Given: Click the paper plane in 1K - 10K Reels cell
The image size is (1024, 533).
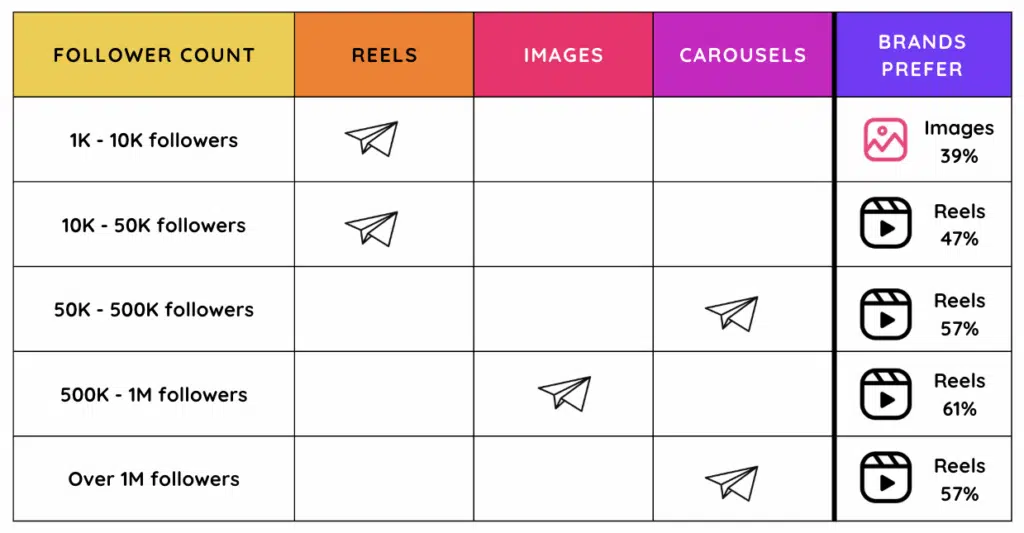Looking at the screenshot, I should click(371, 139).
